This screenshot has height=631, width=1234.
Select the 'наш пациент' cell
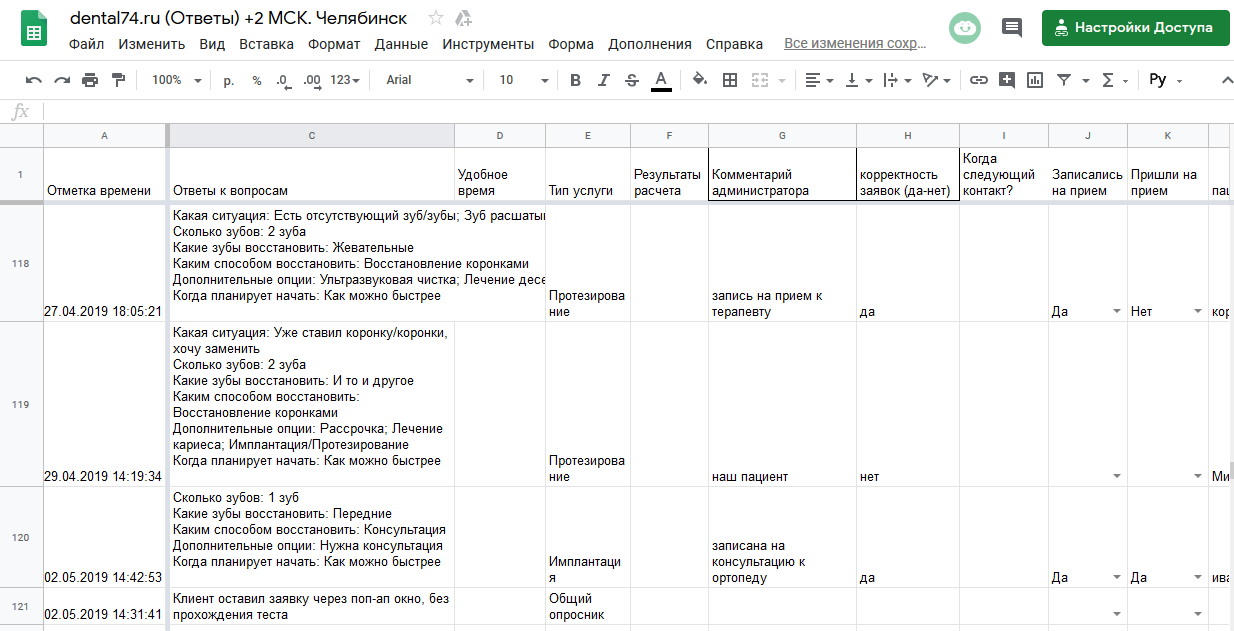(782, 405)
